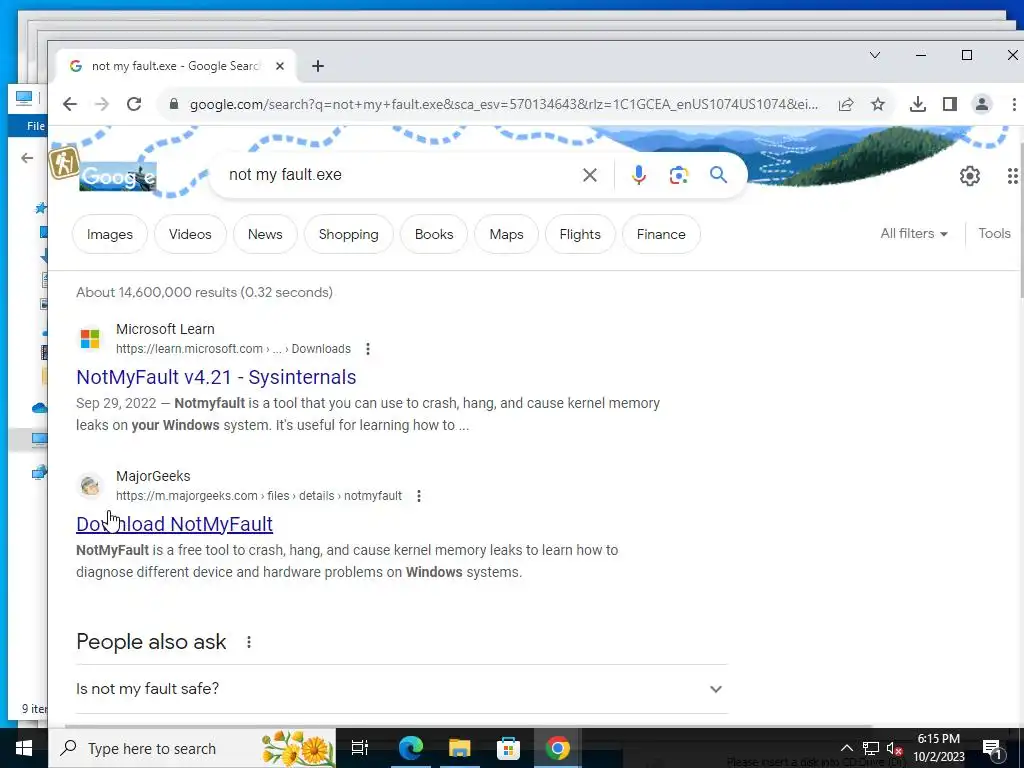Open Chrome's three-dot menu
This screenshot has width=1024, height=768.
tap(1014, 104)
